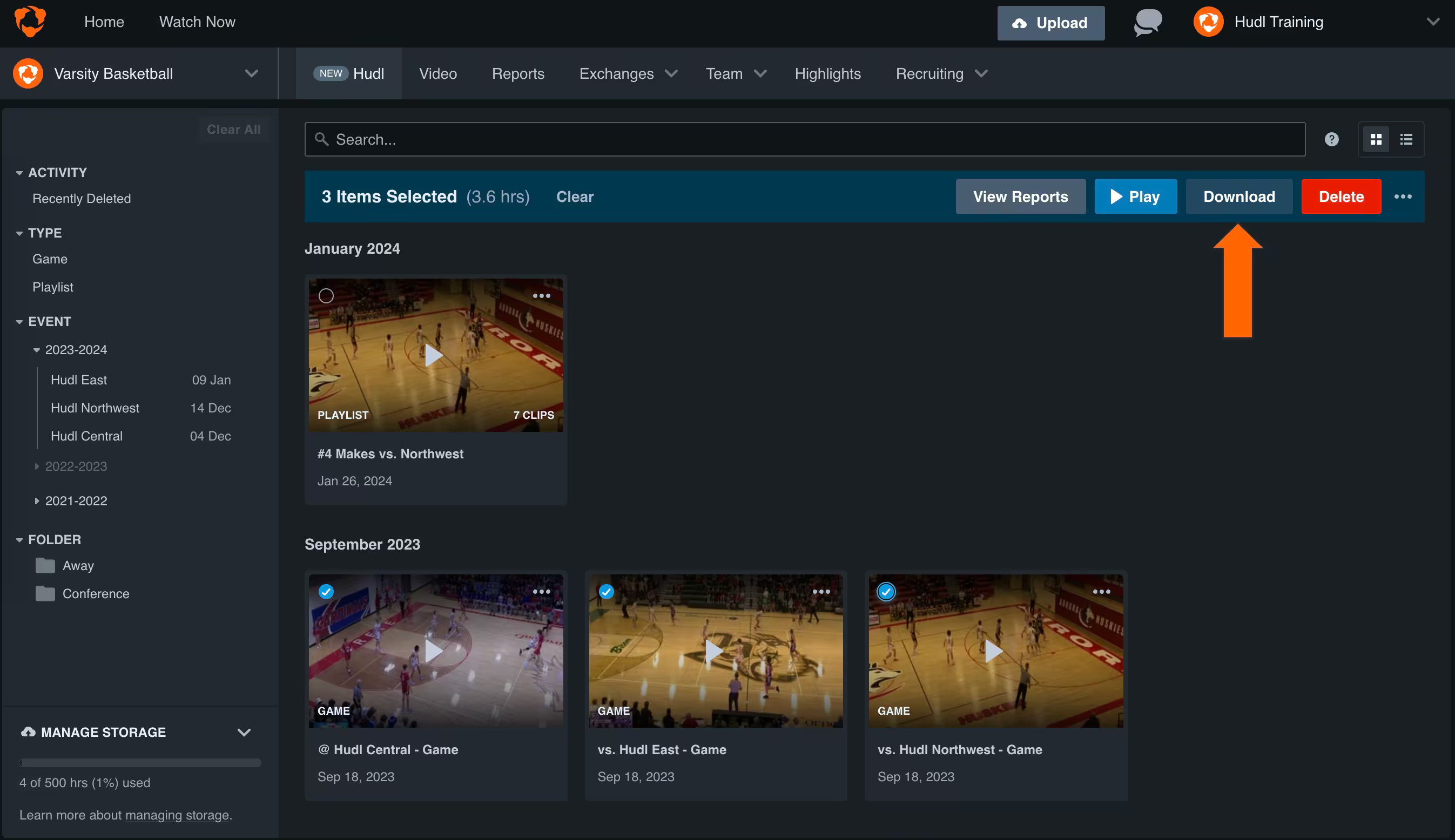Collapse the EVENT filter section
This screenshot has height=840, width=1455.
[x=19, y=321]
